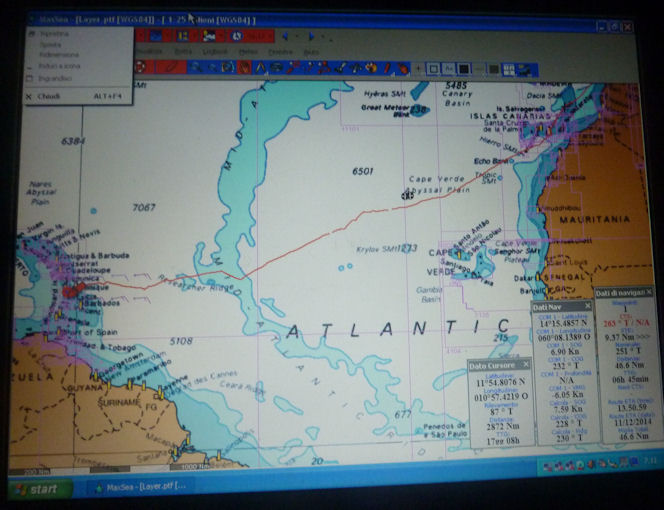
Task: Click cursor latitude 11°54.8076 N
Action: (x=501, y=383)
